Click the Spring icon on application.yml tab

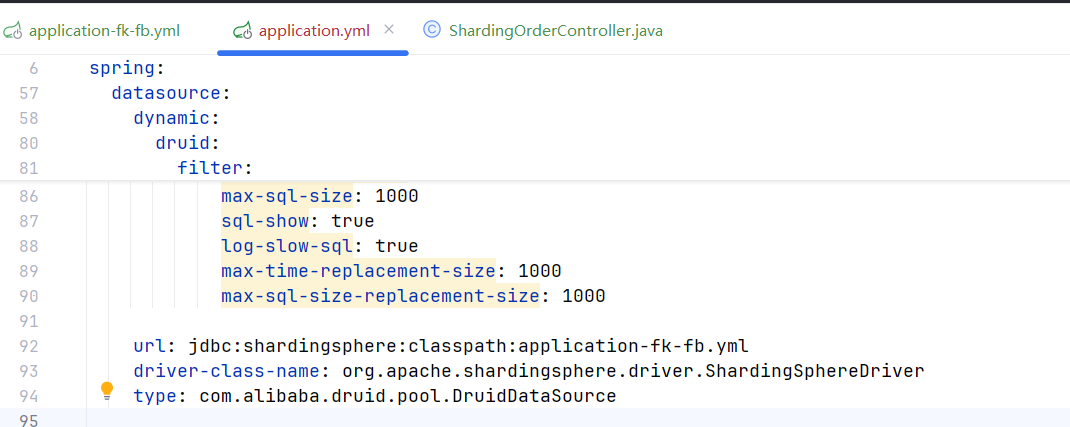point(243,31)
